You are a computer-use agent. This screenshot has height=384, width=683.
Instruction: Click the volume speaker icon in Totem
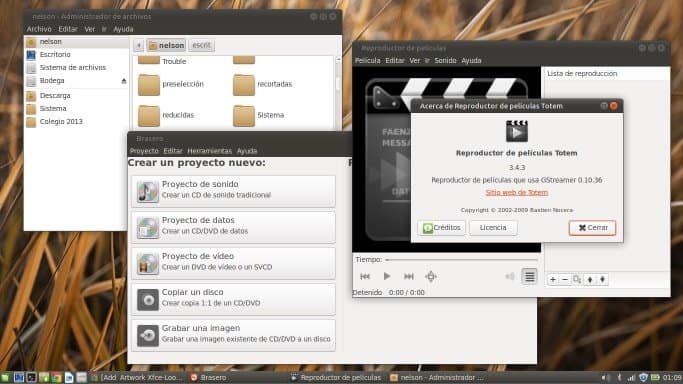(510, 276)
